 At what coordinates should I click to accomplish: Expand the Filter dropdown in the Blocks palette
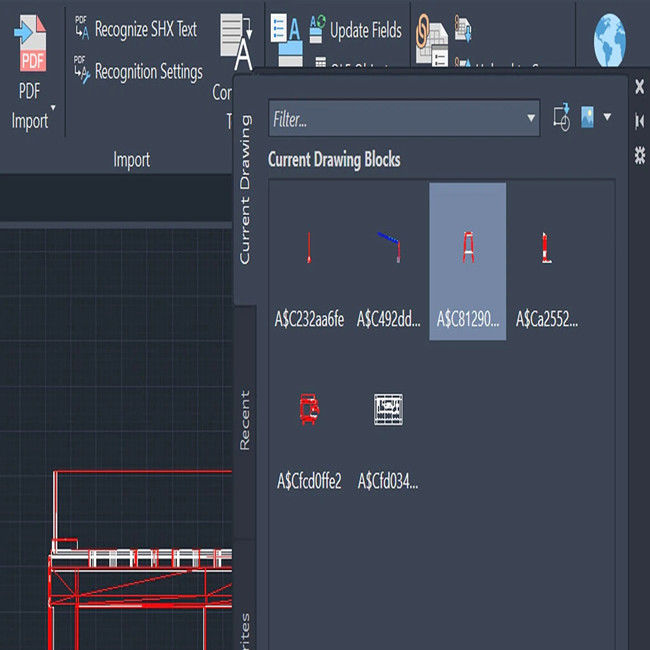coord(531,118)
